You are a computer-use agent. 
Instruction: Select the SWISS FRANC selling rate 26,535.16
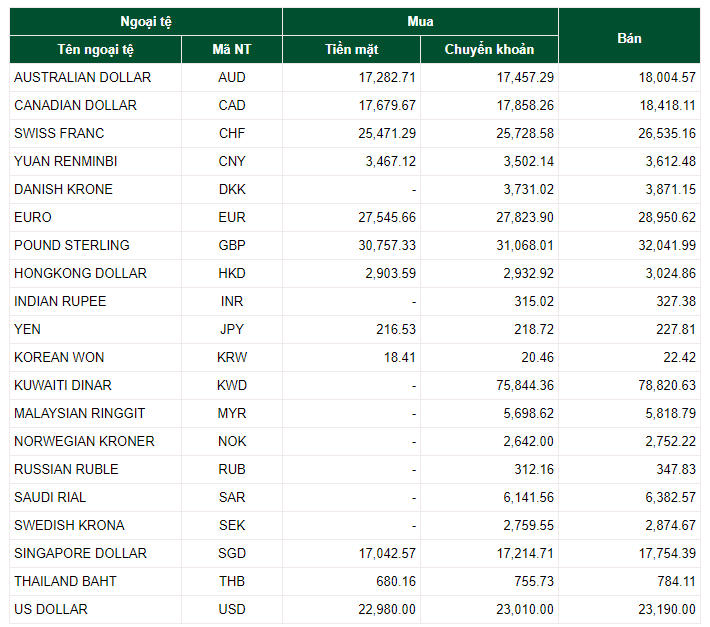[663, 133]
